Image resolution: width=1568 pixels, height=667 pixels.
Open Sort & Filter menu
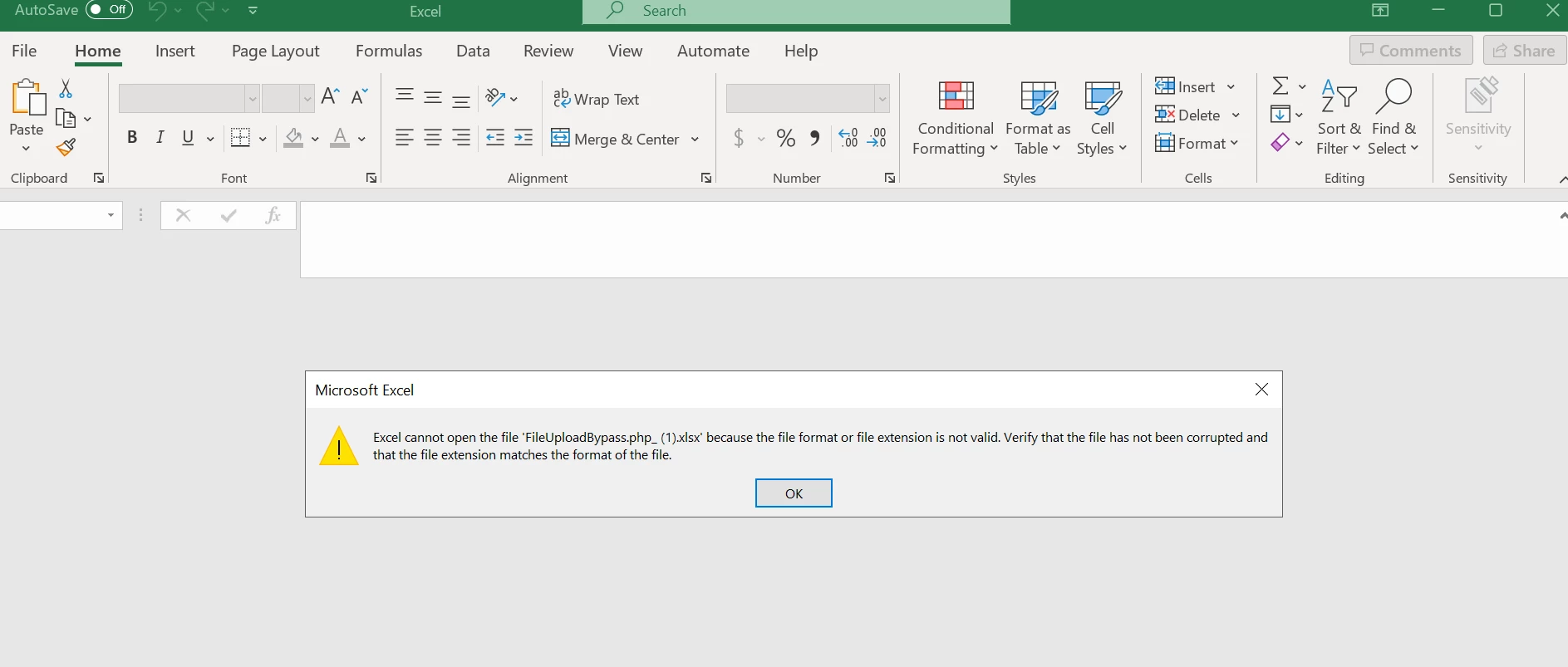1339,118
